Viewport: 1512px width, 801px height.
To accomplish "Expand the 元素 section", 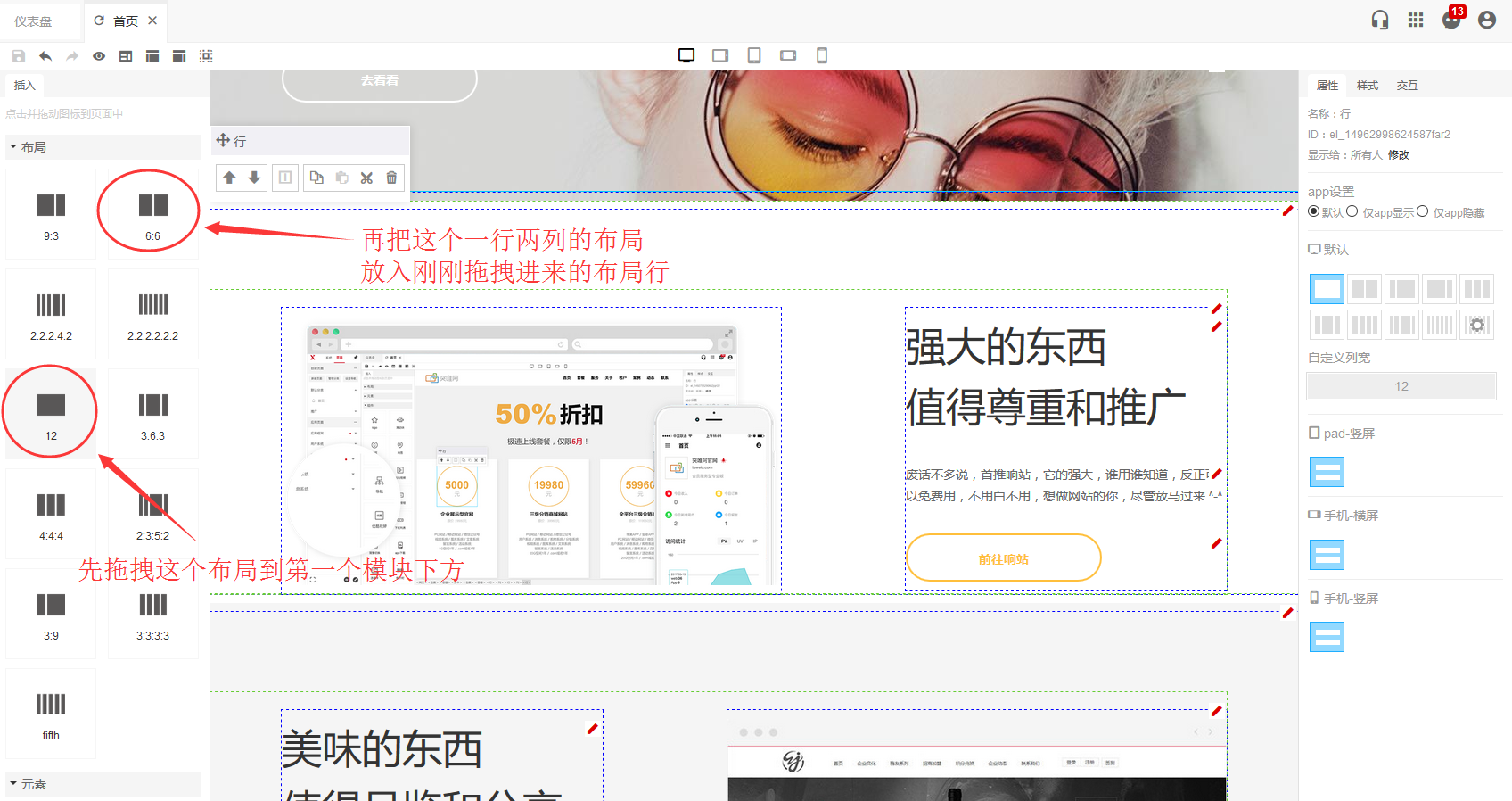I will click(33, 784).
